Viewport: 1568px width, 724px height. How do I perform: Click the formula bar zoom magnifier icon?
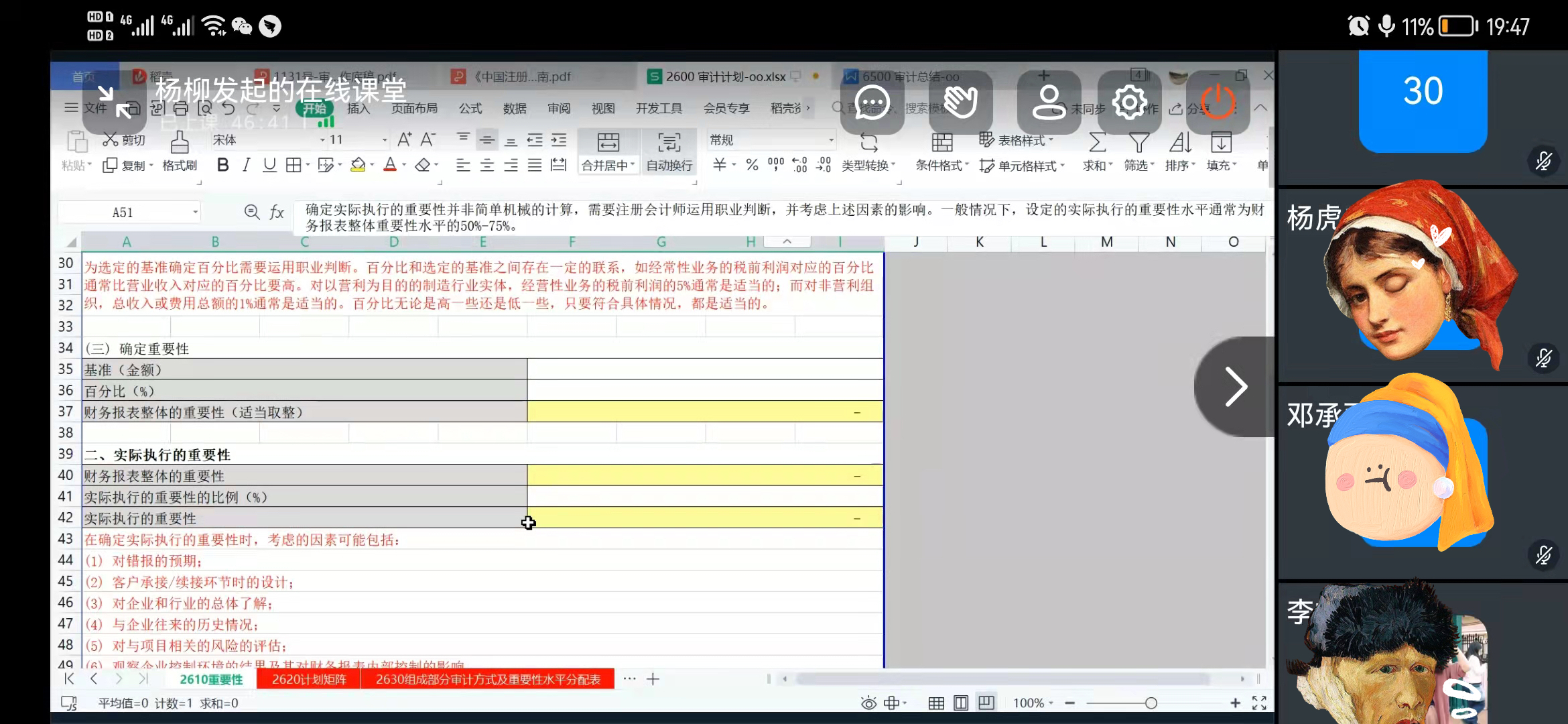click(x=252, y=213)
